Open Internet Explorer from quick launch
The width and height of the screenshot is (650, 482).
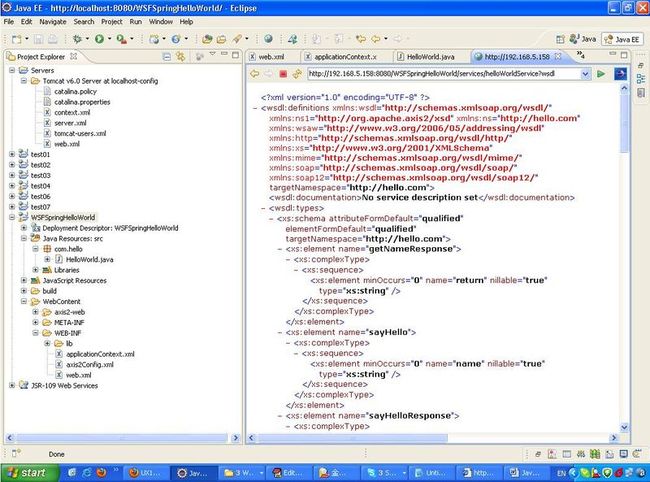87,472
